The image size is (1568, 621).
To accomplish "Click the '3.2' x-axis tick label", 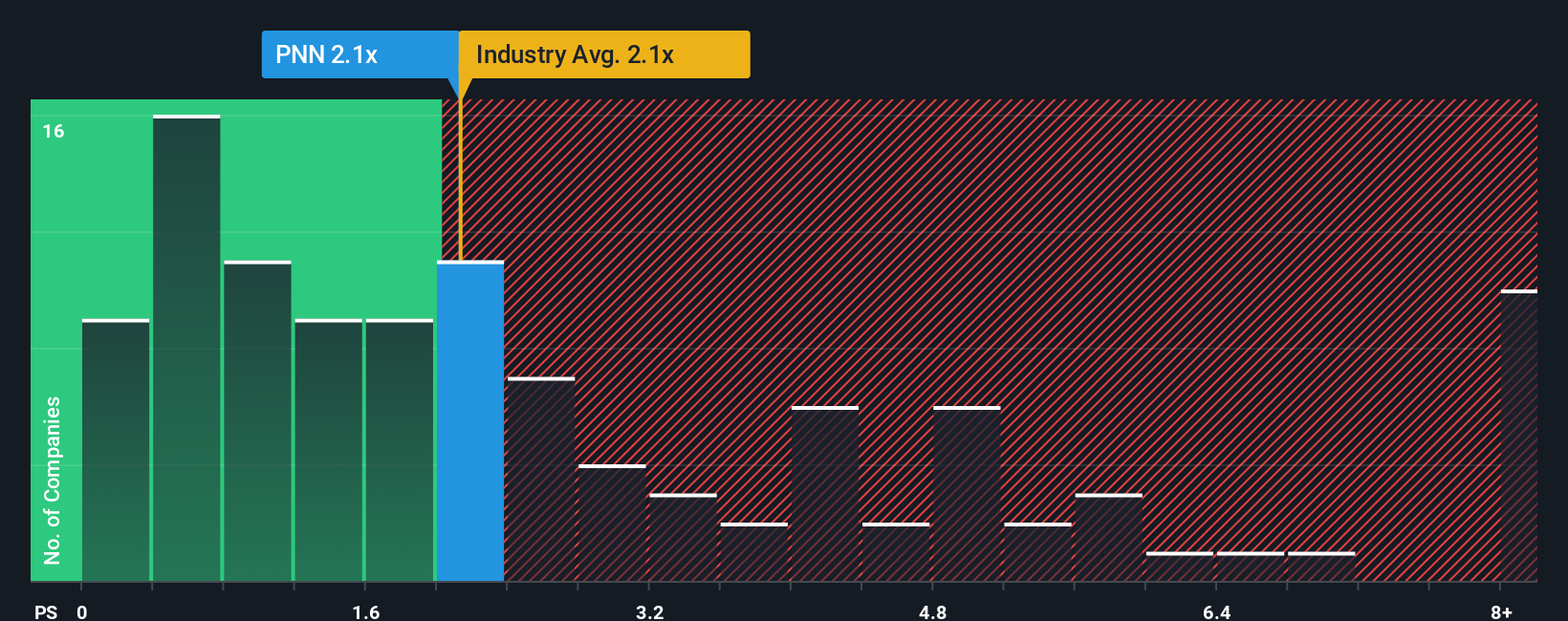I will 650,612.
